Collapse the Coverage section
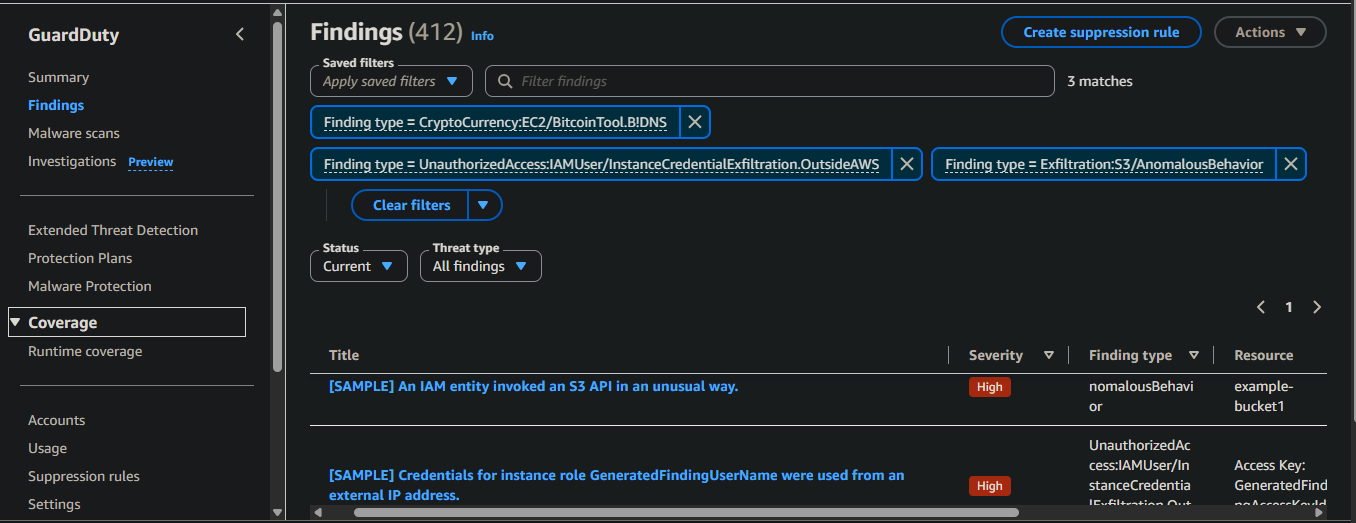The image size is (1356, 523). point(16,322)
